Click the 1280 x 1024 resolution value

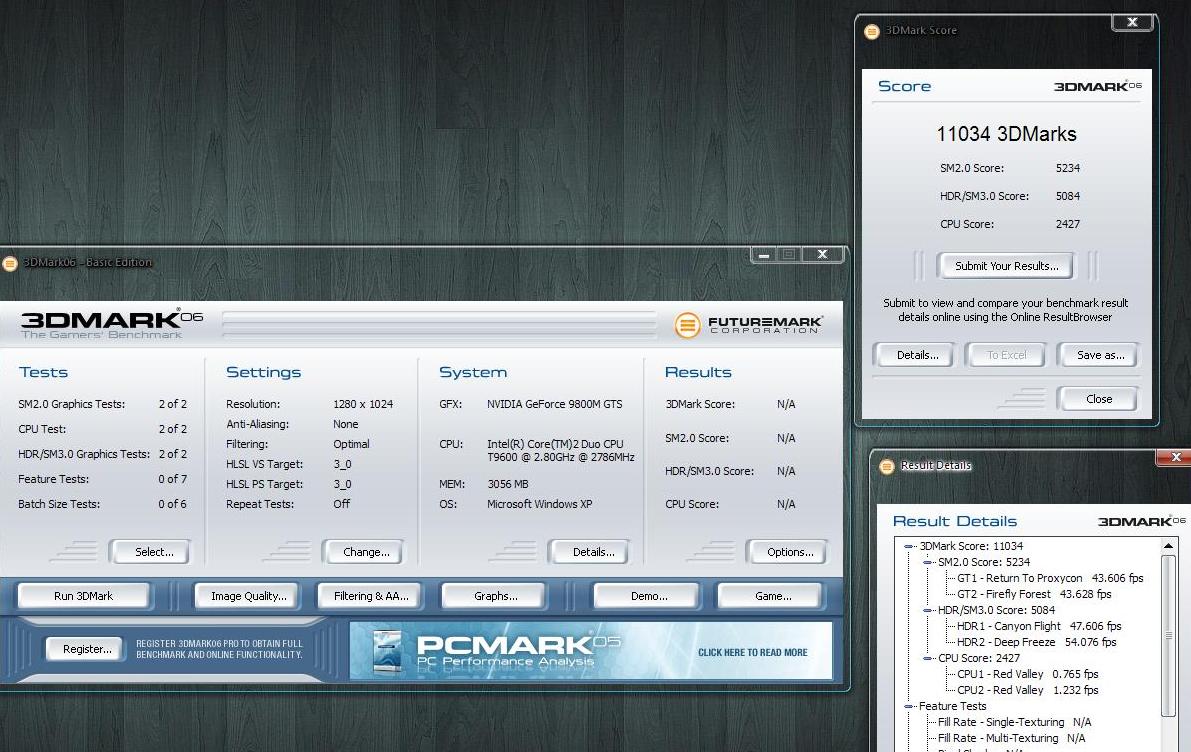click(363, 404)
